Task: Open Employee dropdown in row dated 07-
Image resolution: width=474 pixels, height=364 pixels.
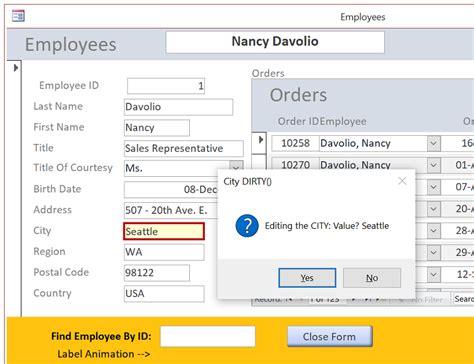Action: [433, 187]
